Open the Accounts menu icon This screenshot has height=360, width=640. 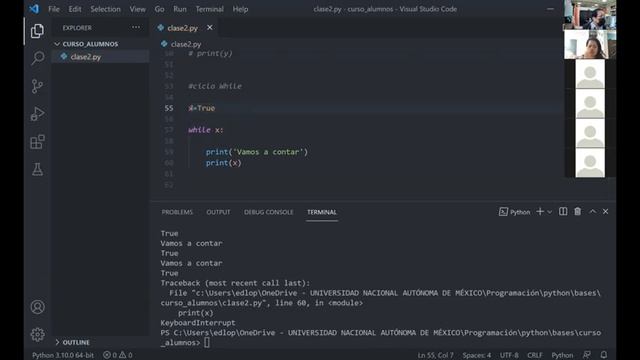pyautogui.click(x=38, y=307)
